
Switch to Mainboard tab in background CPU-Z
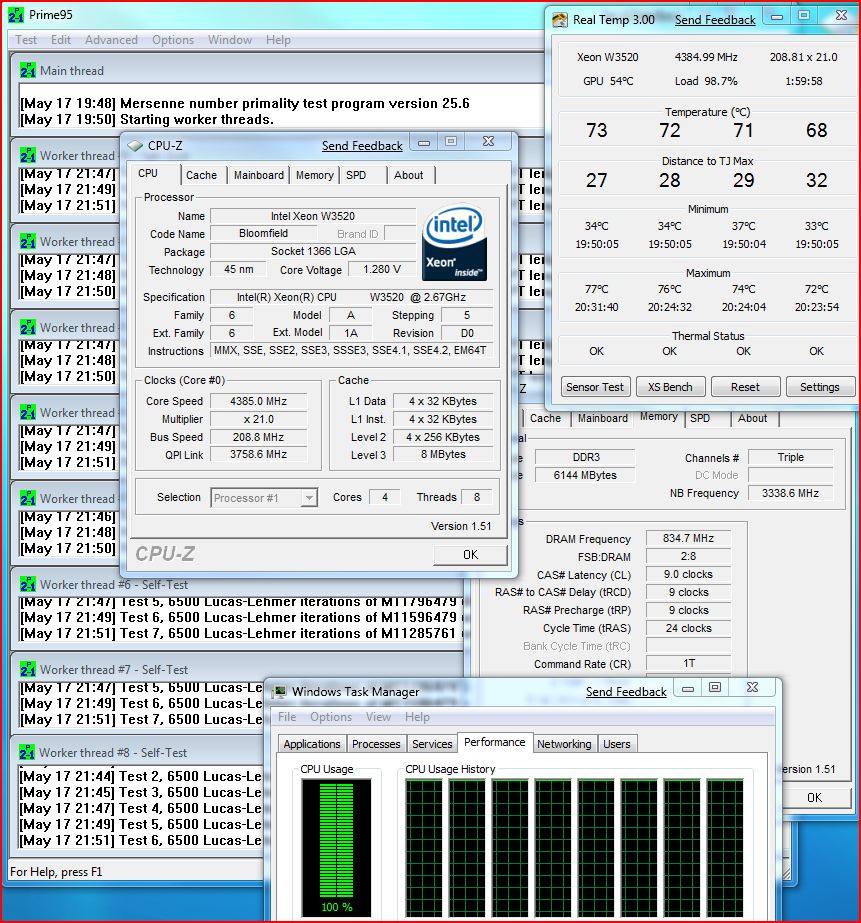tap(603, 419)
